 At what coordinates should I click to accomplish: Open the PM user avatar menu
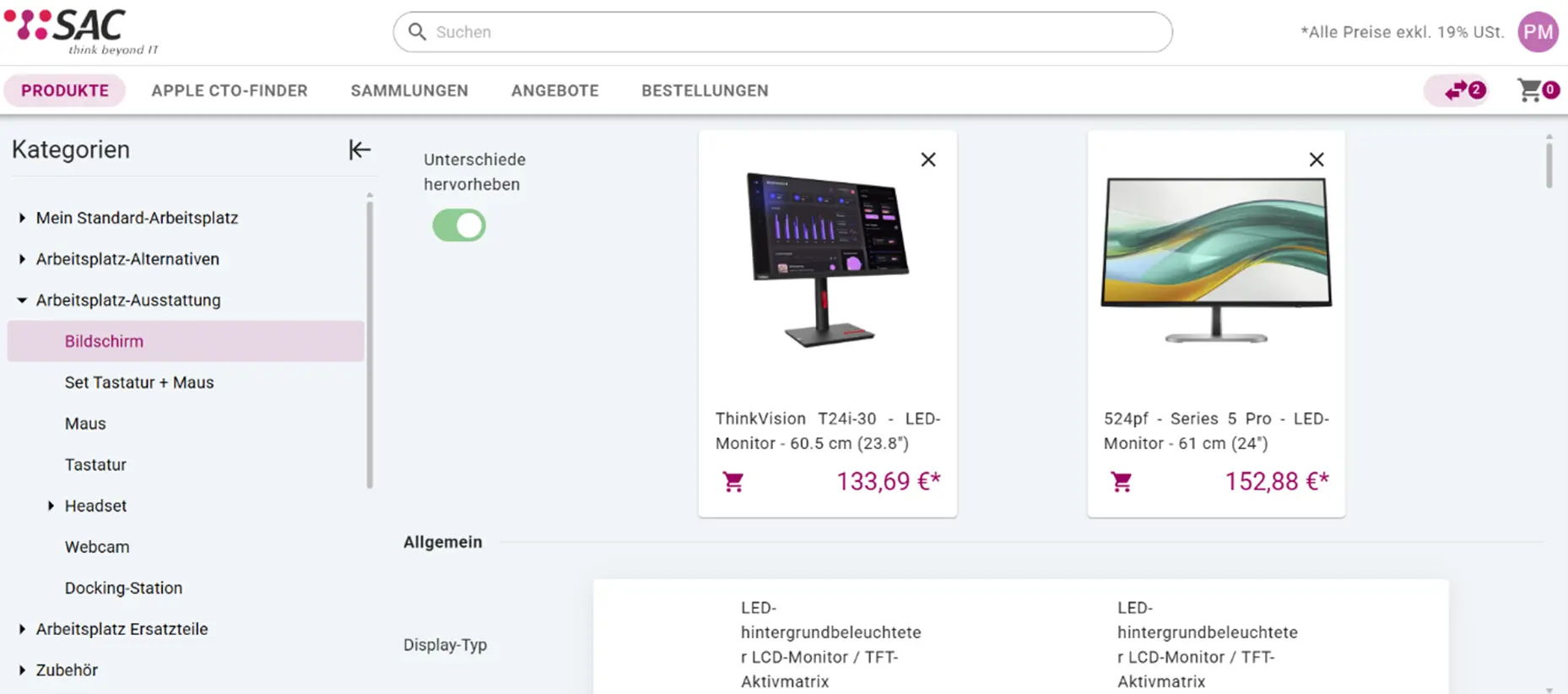1538,32
